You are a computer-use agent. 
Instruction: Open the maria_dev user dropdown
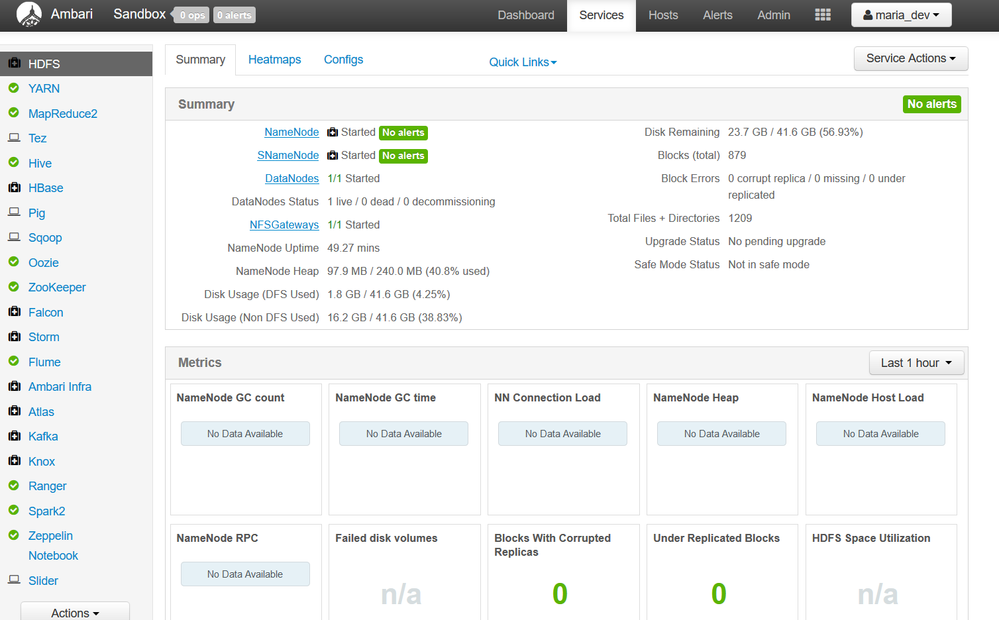click(x=901, y=15)
